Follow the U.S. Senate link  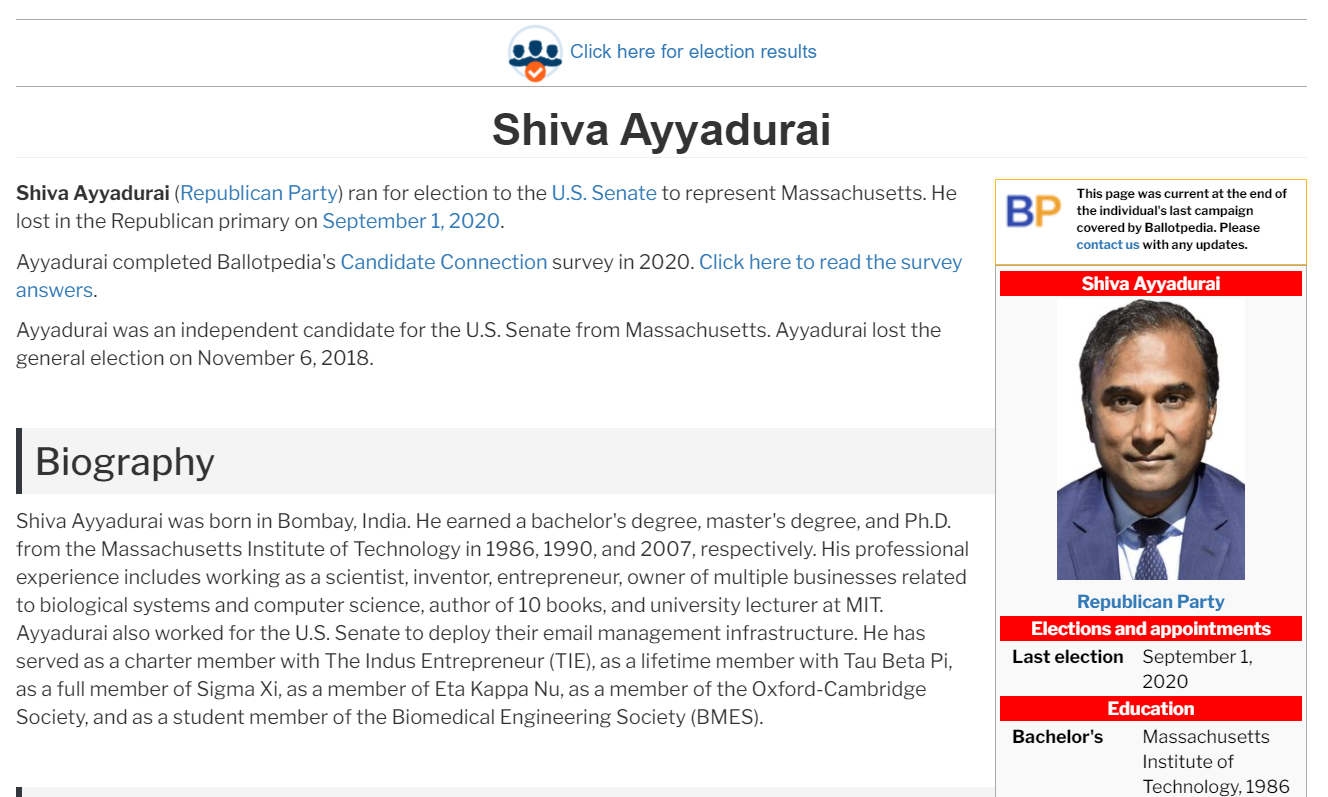pos(604,193)
